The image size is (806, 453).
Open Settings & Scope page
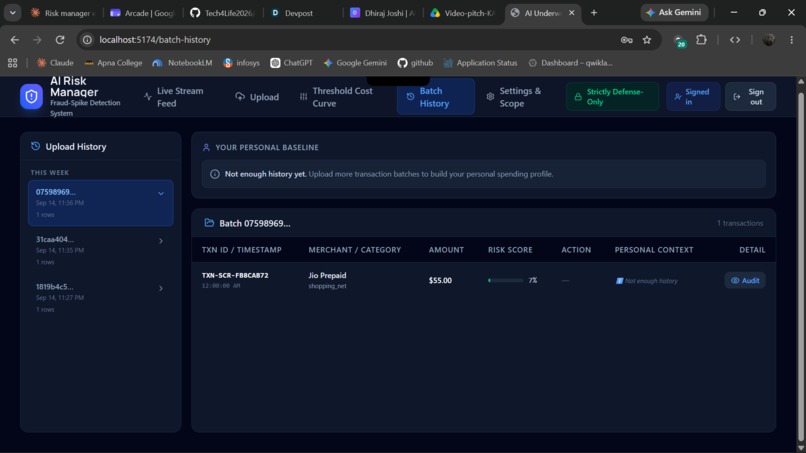[x=514, y=97]
